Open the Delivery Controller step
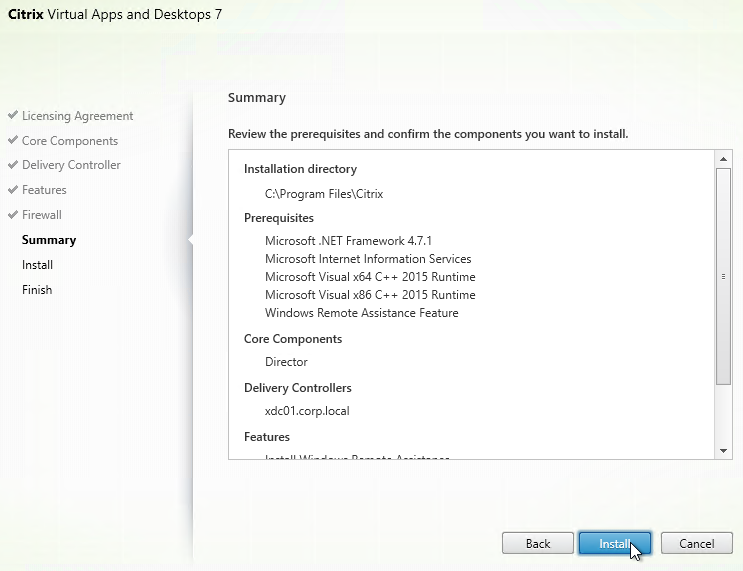 71,165
